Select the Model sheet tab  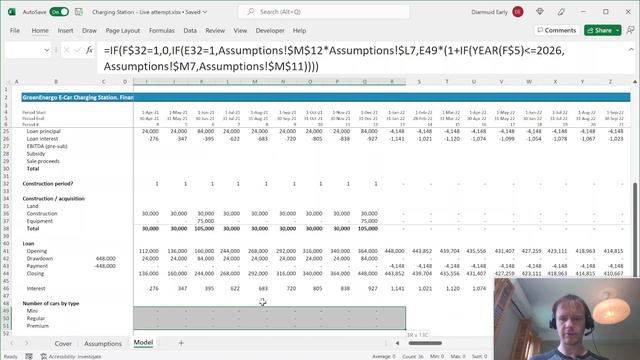point(143,343)
